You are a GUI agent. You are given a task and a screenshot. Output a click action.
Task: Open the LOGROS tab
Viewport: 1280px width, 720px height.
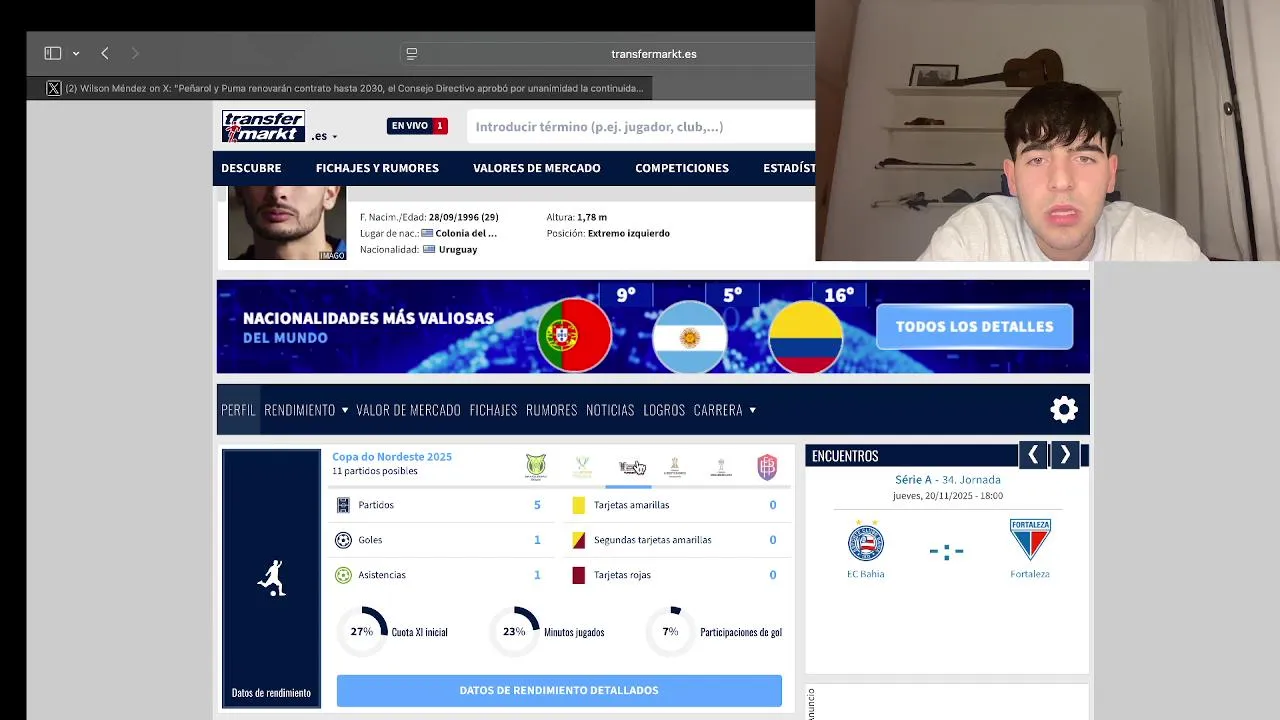coord(664,410)
